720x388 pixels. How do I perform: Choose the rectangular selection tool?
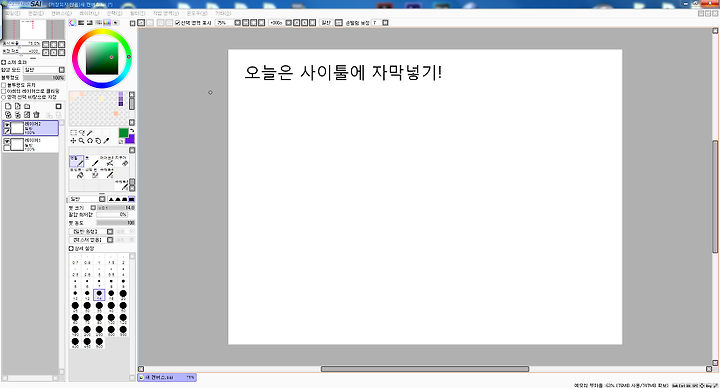(73, 133)
